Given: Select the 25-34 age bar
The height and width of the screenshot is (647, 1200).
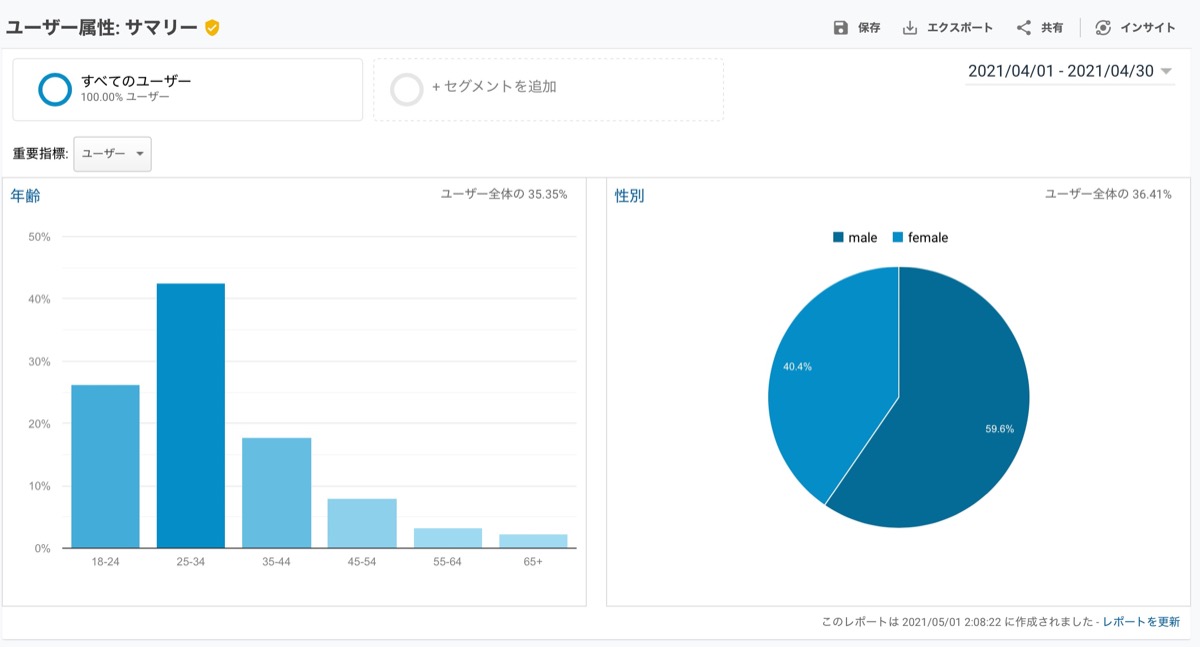Looking at the screenshot, I should (x=191, y=416).
